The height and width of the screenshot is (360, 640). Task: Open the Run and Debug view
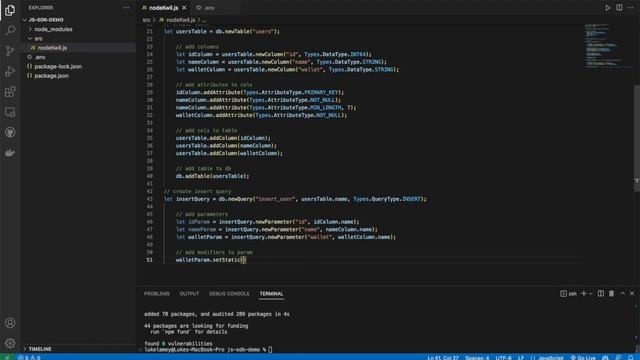click(10, 71)
